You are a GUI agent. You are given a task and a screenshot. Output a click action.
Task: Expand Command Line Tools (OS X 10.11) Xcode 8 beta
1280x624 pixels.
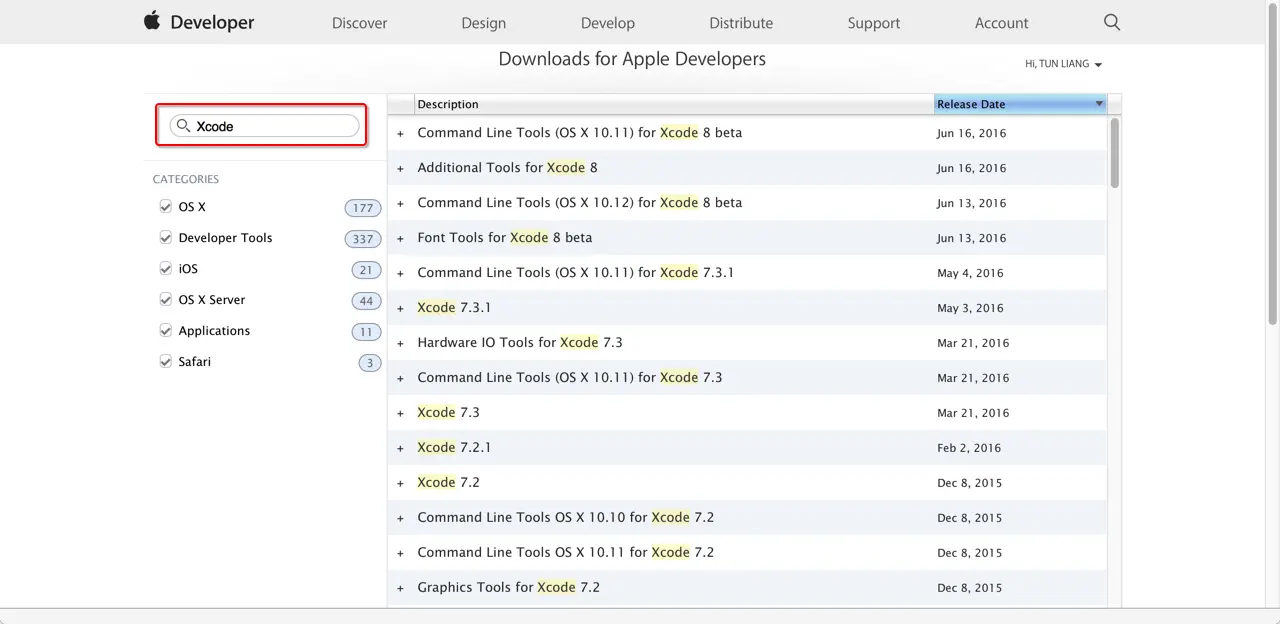400,133
